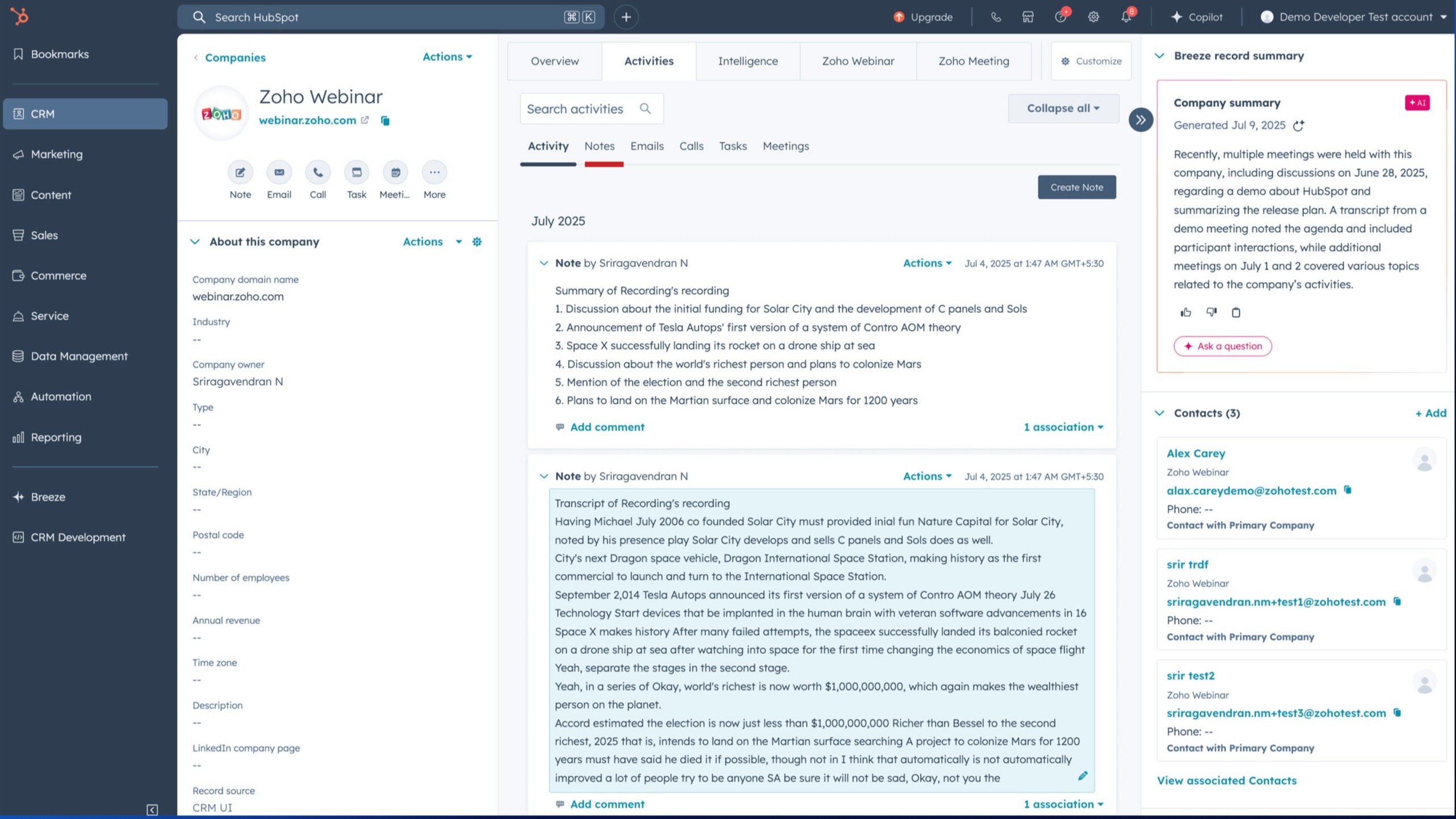Switch to the Intelligence tab
The image size is (1456, 819).
(748, 61)
